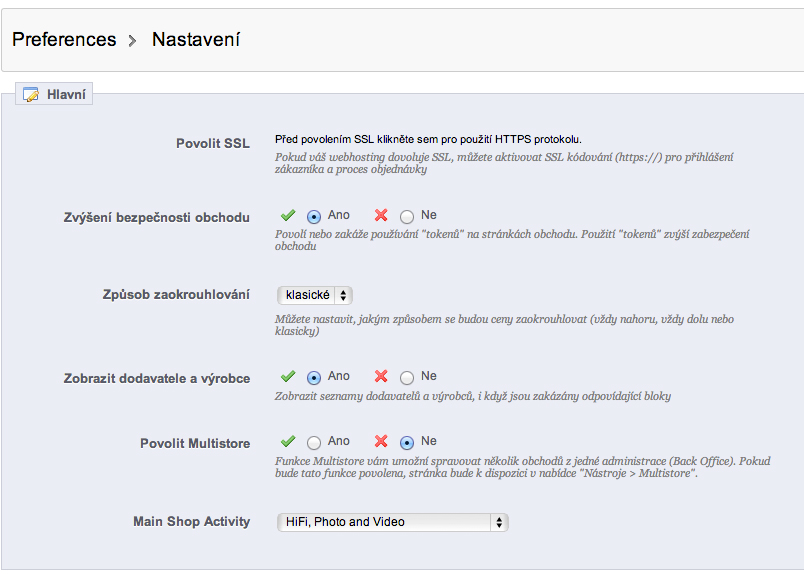Click red X icon for Zvýšení bezpečnosti obchodu
The width and height of the screenshot is (804, 574).
(x=381, y=215)
